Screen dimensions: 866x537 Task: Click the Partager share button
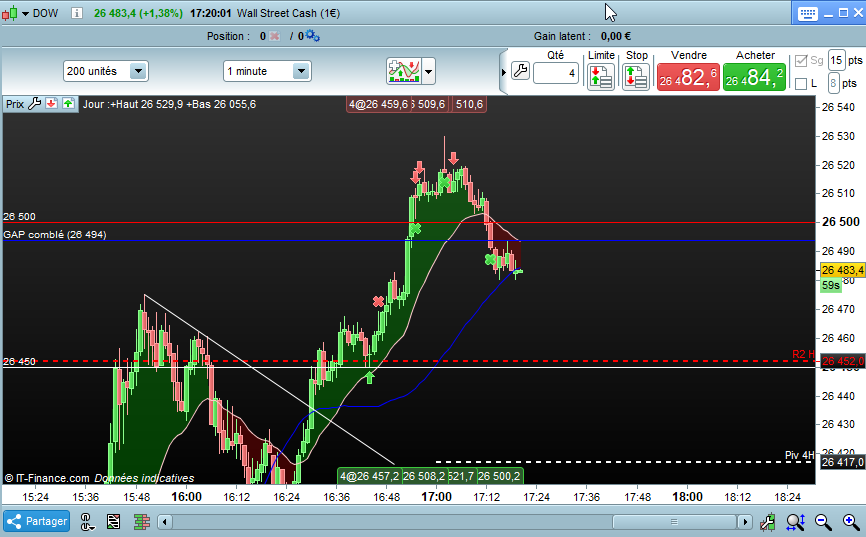tap(37, 521)
